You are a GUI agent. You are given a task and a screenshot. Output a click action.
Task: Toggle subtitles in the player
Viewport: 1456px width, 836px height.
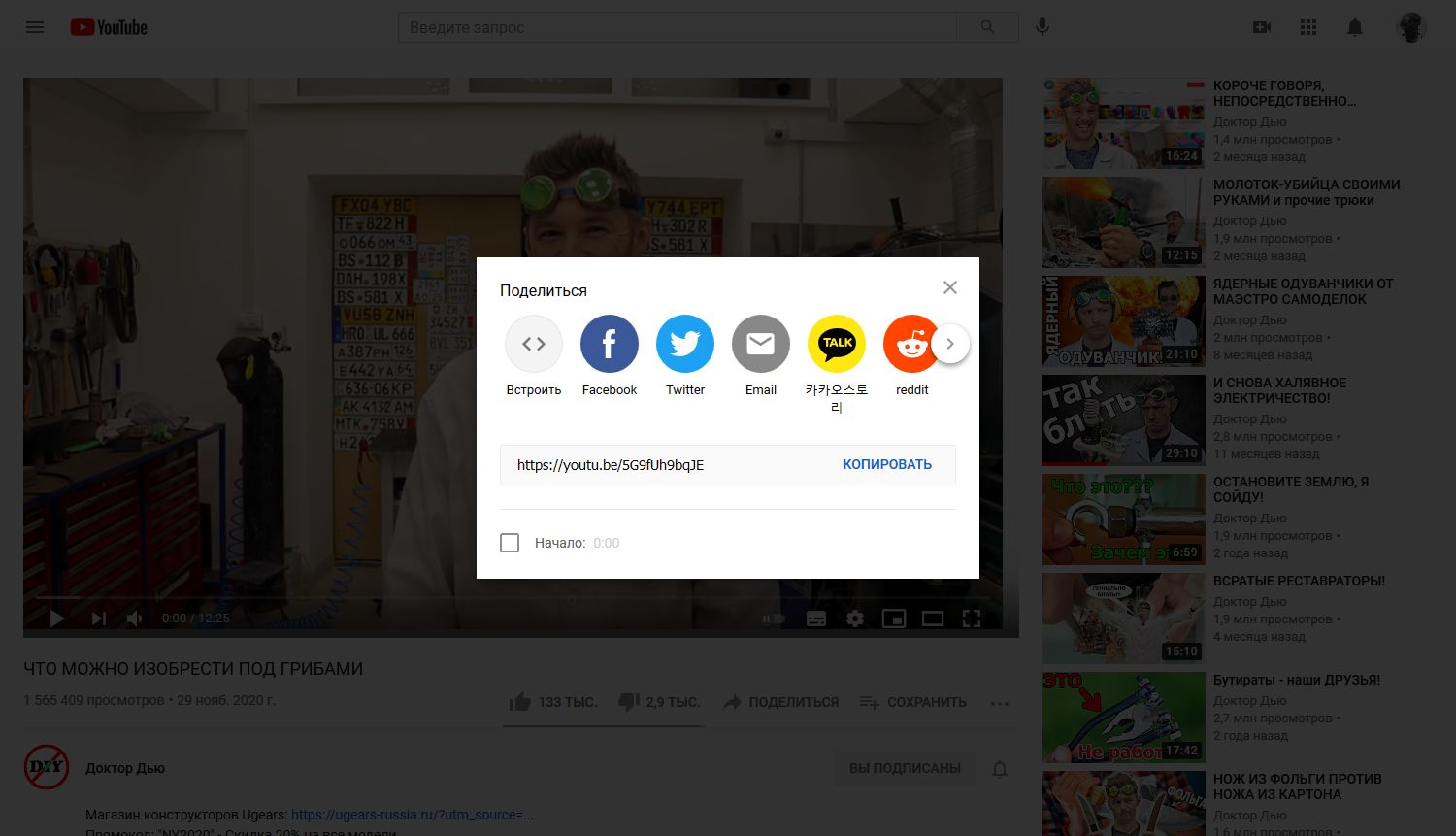click(816, 618)
